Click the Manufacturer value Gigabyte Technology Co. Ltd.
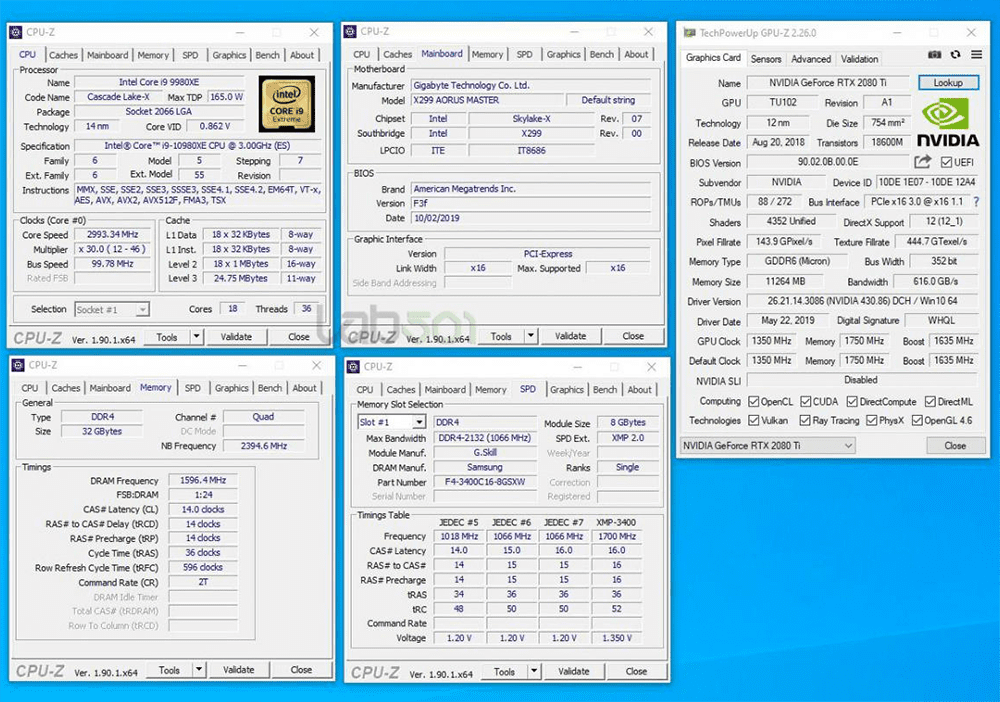The height and width of the screenshot is (702, 1000). point(531,85)
